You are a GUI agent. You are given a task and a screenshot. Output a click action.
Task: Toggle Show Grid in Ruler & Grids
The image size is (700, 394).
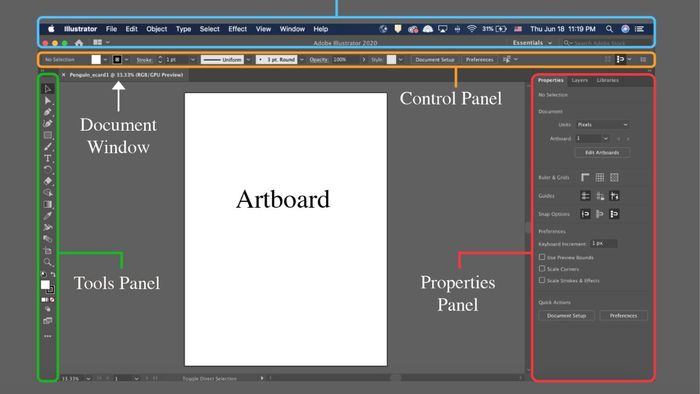coord(600,178)
